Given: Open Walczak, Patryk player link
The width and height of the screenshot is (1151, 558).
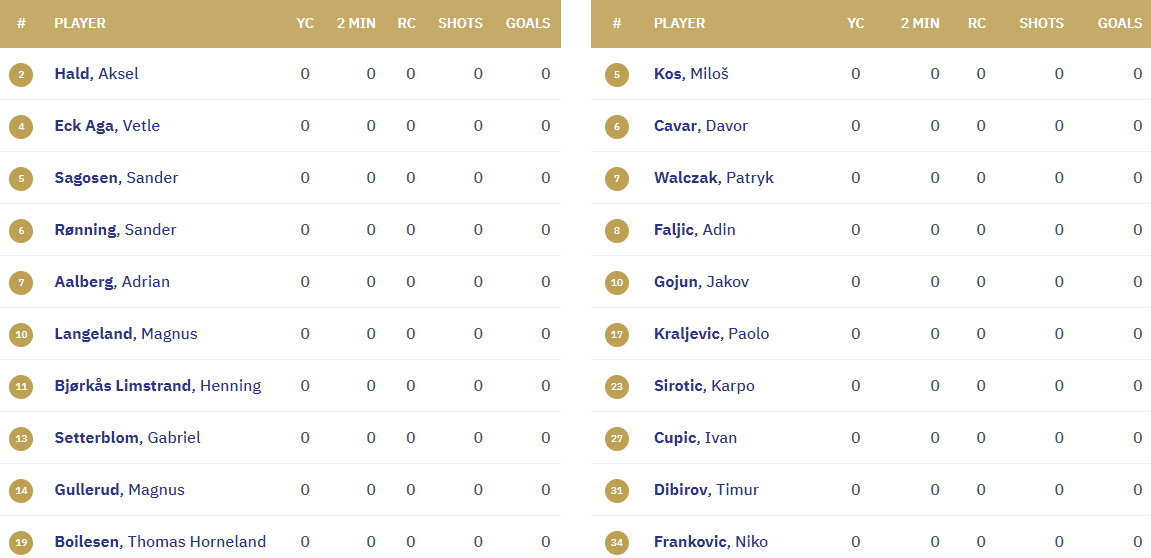Looking at the screenshot, I should [x=714, y=178].
